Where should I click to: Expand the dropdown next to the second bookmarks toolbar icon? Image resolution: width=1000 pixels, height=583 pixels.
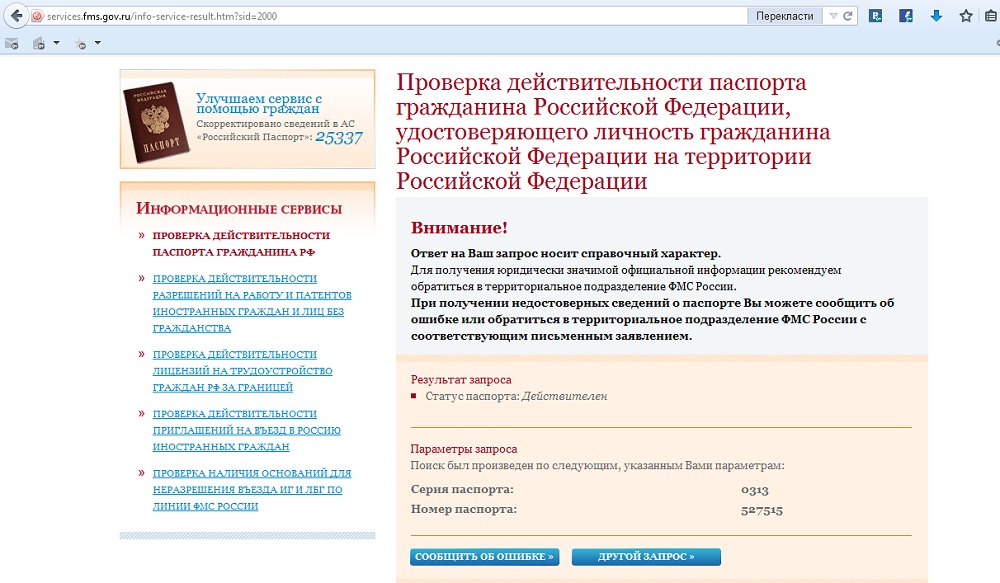coord(56,43)
